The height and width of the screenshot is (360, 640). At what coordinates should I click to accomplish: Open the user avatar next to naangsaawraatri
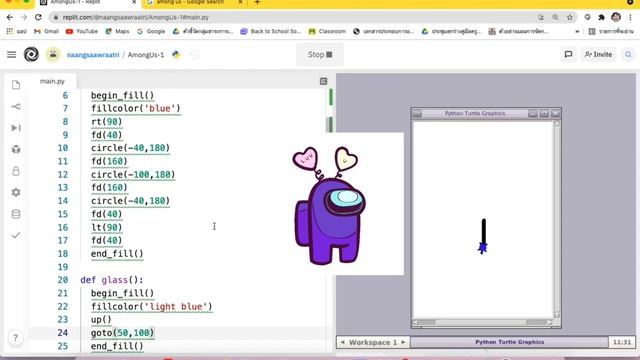[53, 54]
